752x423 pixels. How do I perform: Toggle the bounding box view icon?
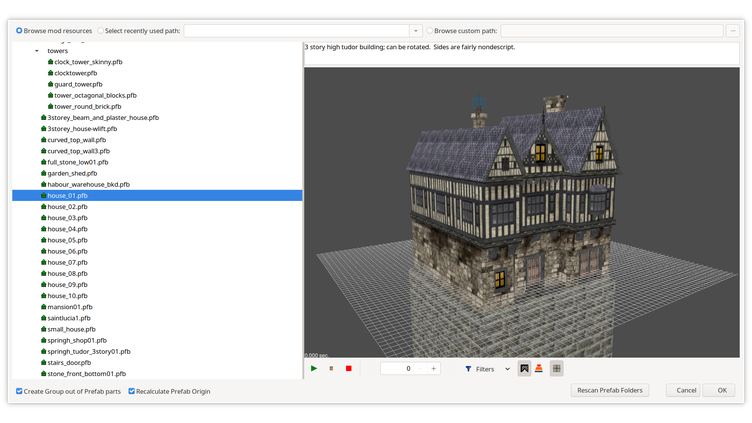[x=524, y=369]
